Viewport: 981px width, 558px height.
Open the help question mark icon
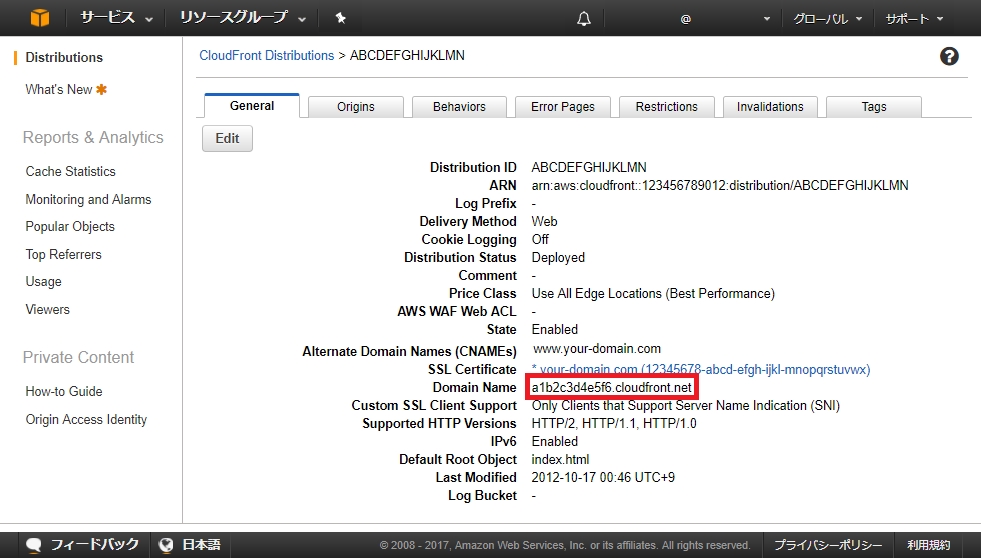(x=949, y=56)
